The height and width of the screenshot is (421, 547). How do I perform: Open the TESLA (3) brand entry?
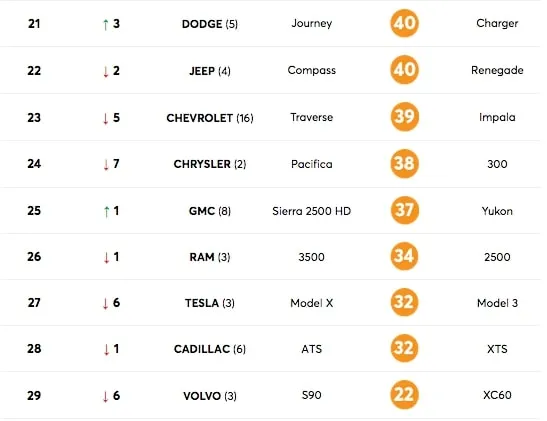tap(210, 303)
